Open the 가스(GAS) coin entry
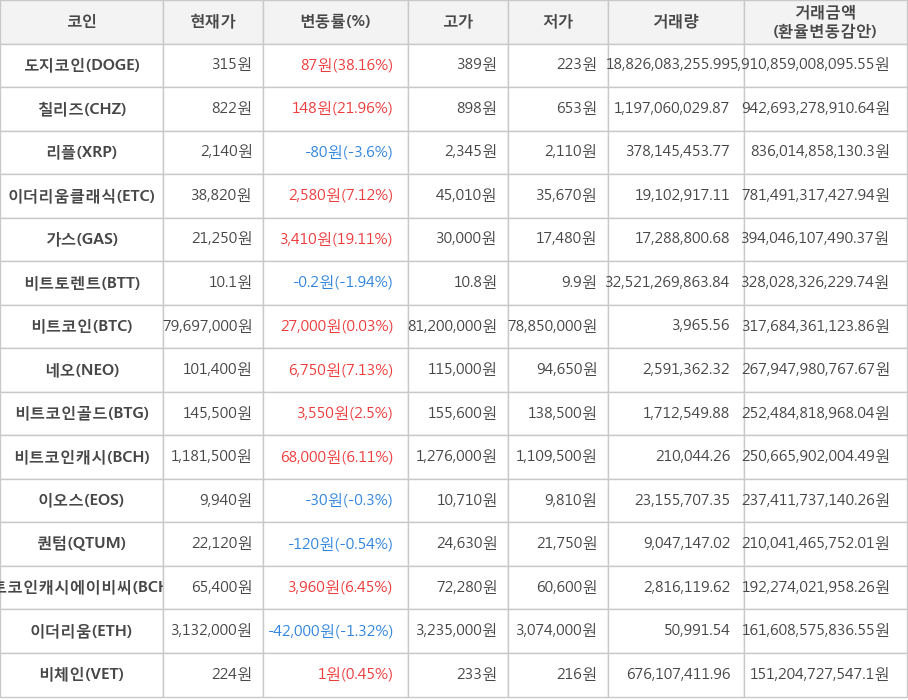This screenshot has height=700, width=908. [x=82, y=239]
